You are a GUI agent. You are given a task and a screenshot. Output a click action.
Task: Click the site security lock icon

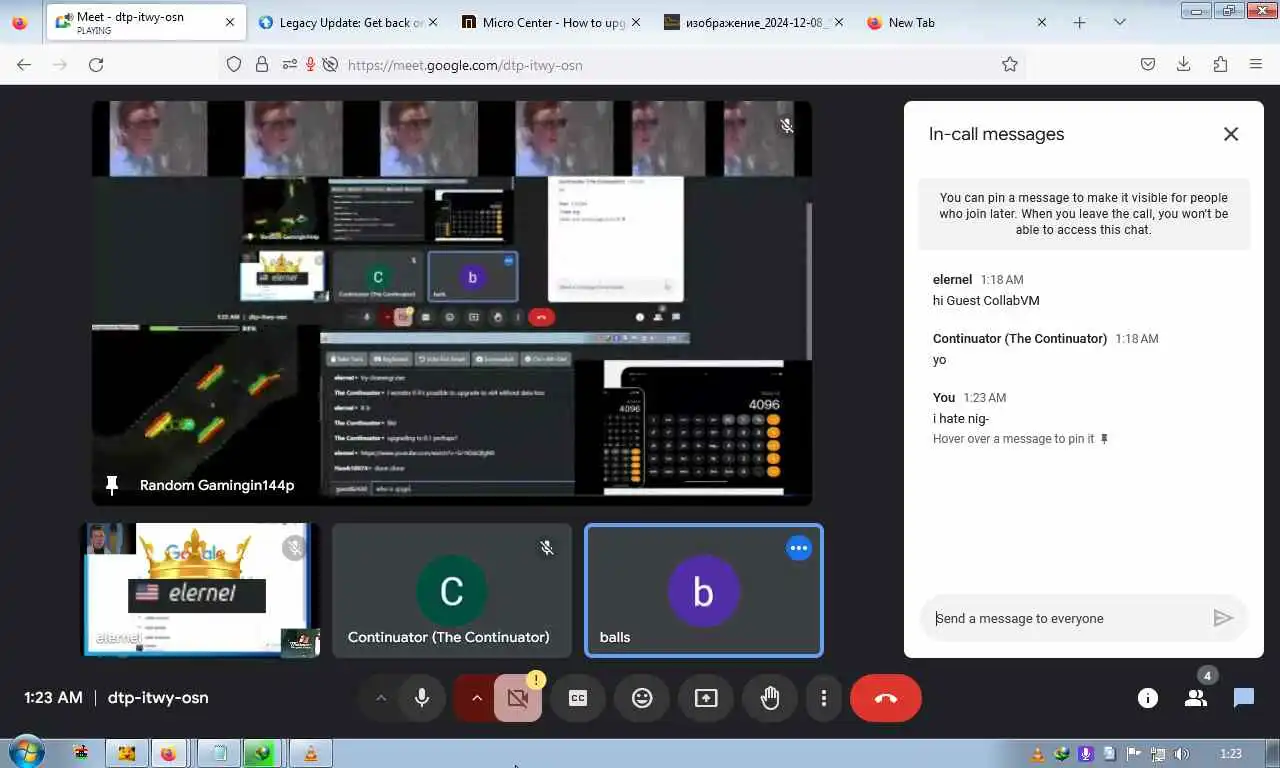pyautogui.click(x=262, y=64)
